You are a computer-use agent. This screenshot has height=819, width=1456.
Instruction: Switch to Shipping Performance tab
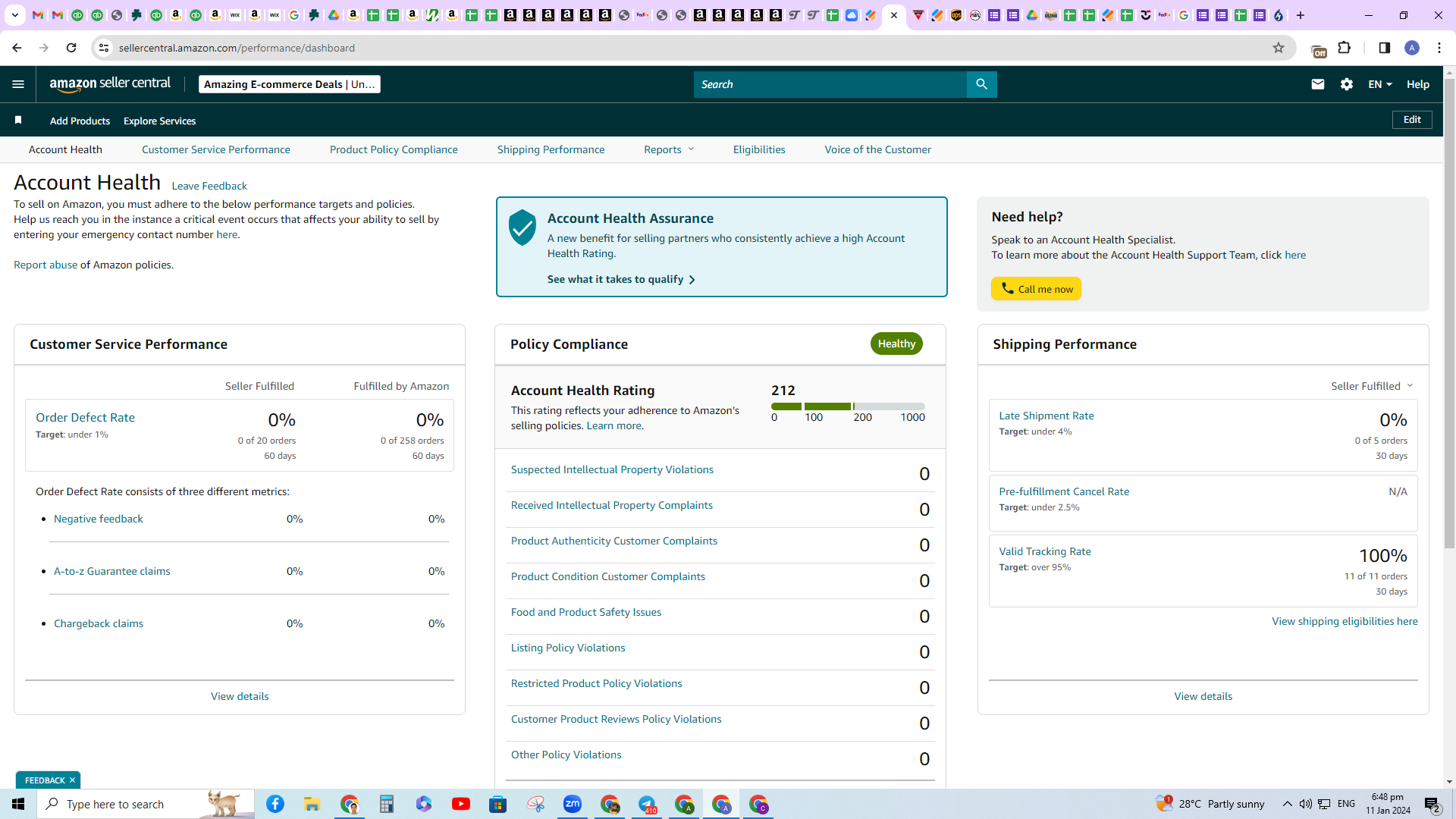[x=551, y=149]
